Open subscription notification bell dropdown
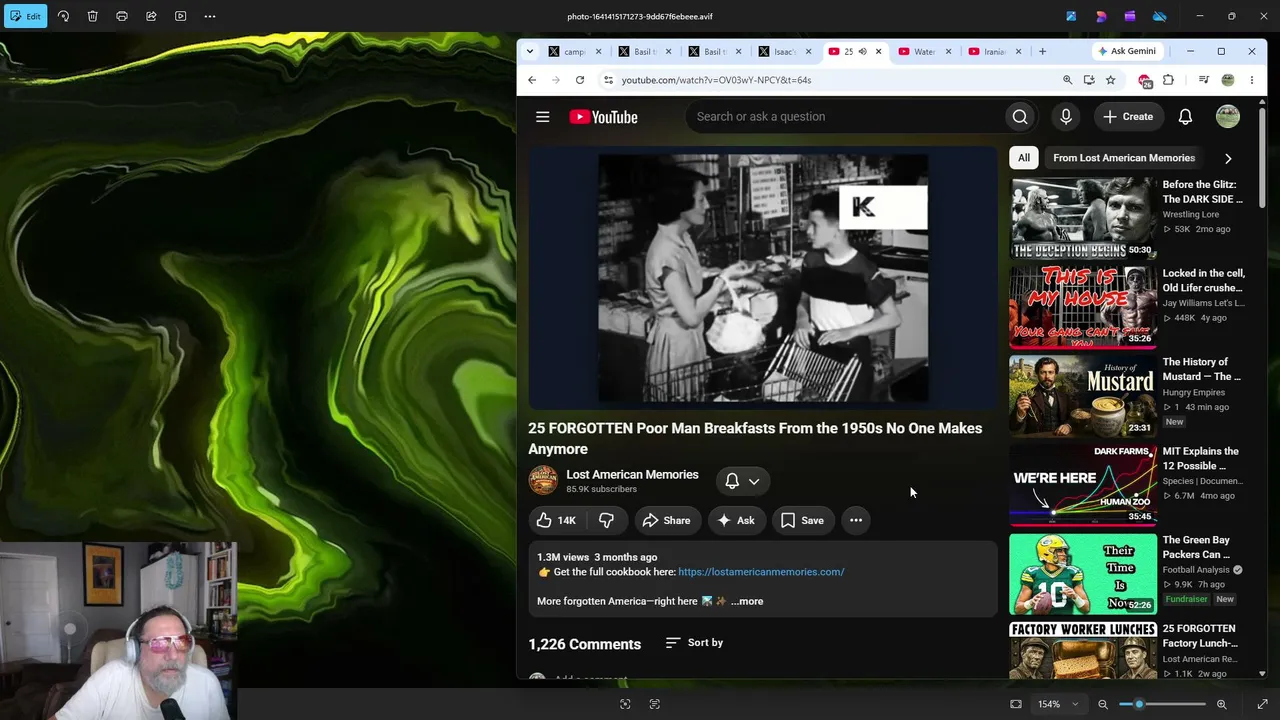Viewport: 1280px width, 720px height. (x=743, y=481)
